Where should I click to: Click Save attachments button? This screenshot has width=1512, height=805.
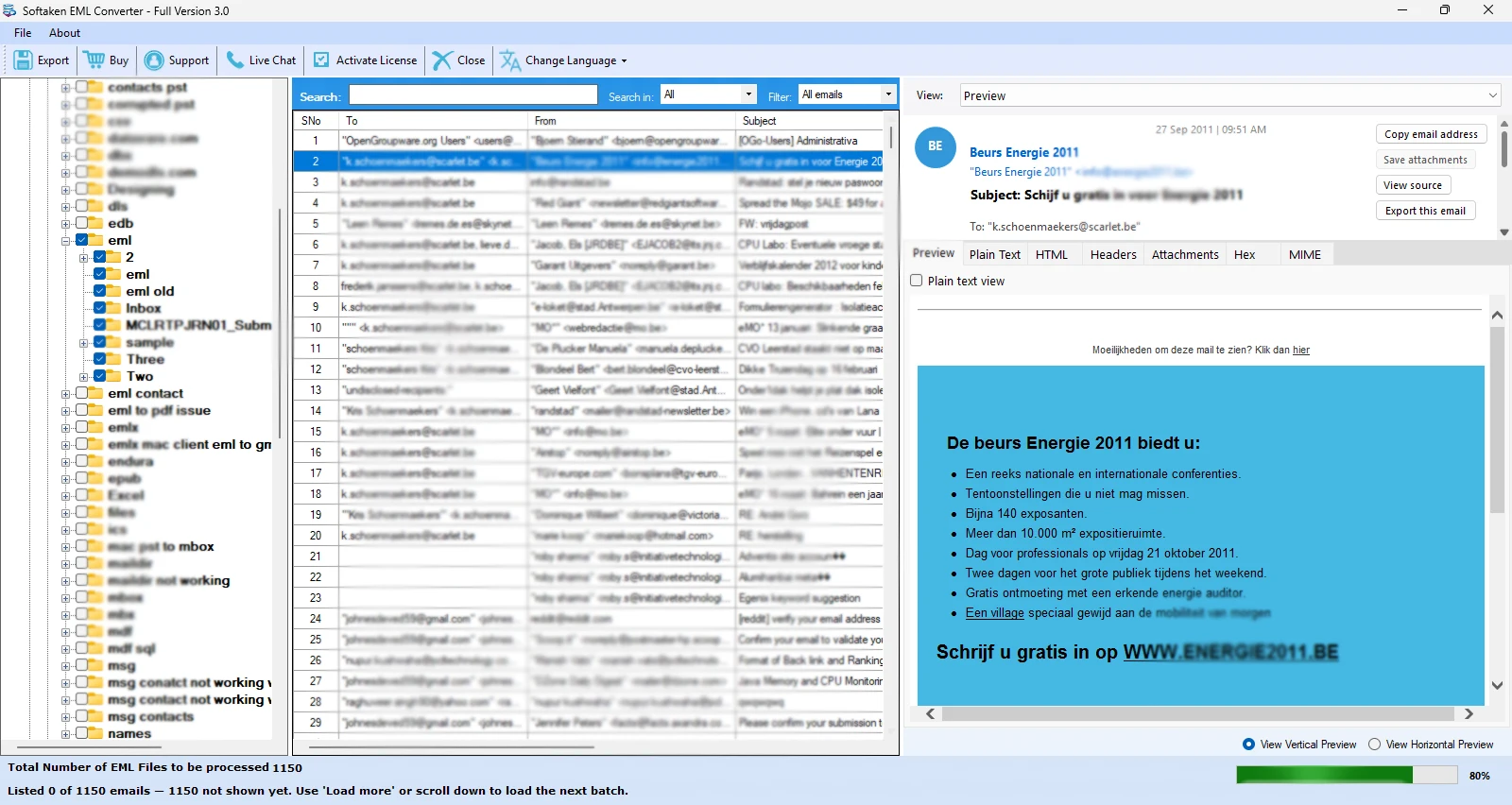tap(1425, 160)
